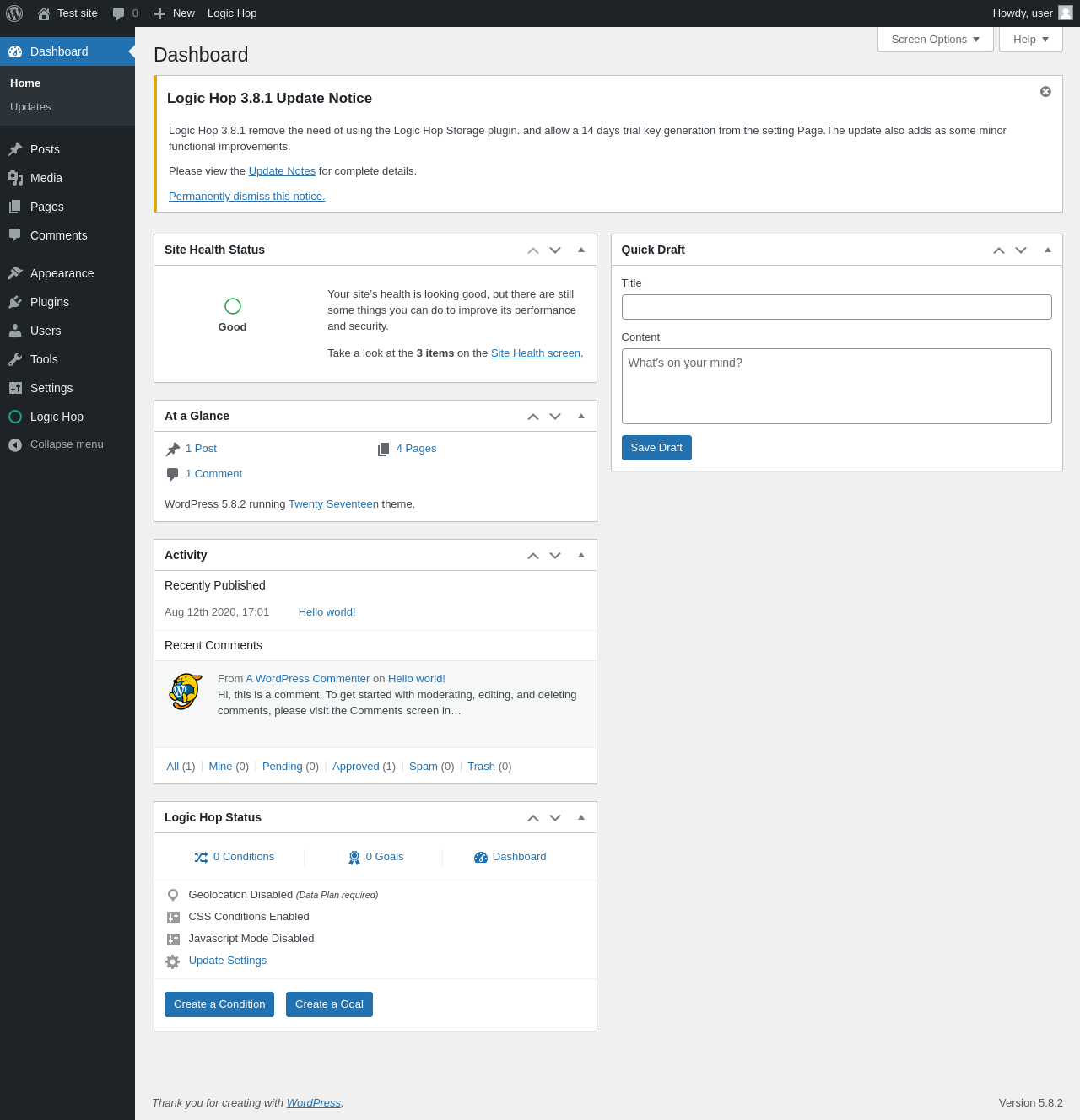The width and height of the screenshot is (1080, 1120).
Task: Click the user avatar in admin bar
Action: [x=1066, y=13]
